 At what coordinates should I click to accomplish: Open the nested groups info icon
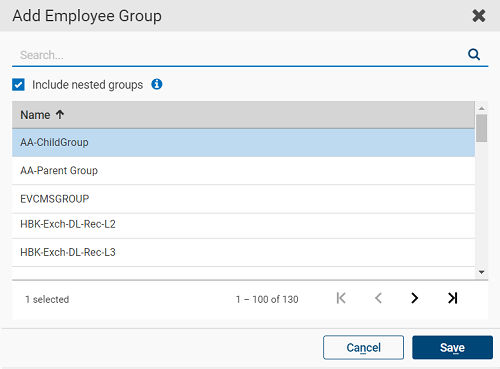[x=157, y=84]
